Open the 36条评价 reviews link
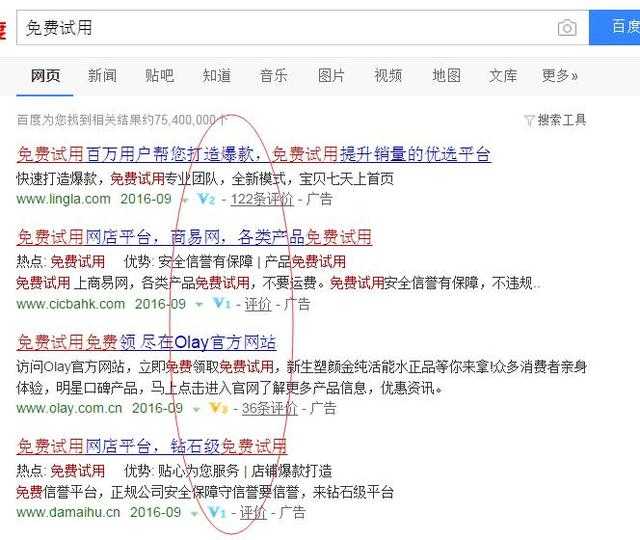 269,408
